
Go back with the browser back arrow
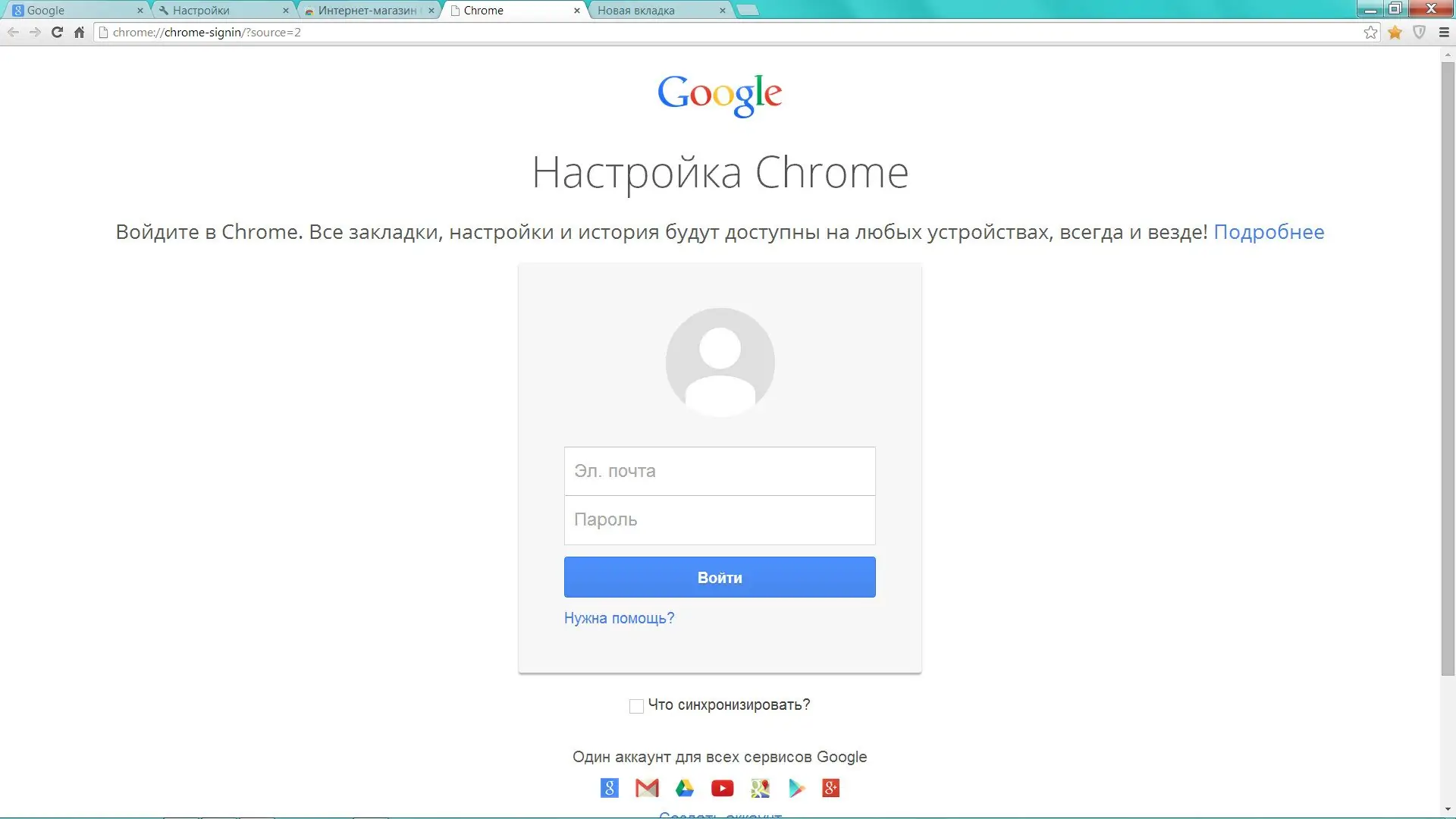13,32
